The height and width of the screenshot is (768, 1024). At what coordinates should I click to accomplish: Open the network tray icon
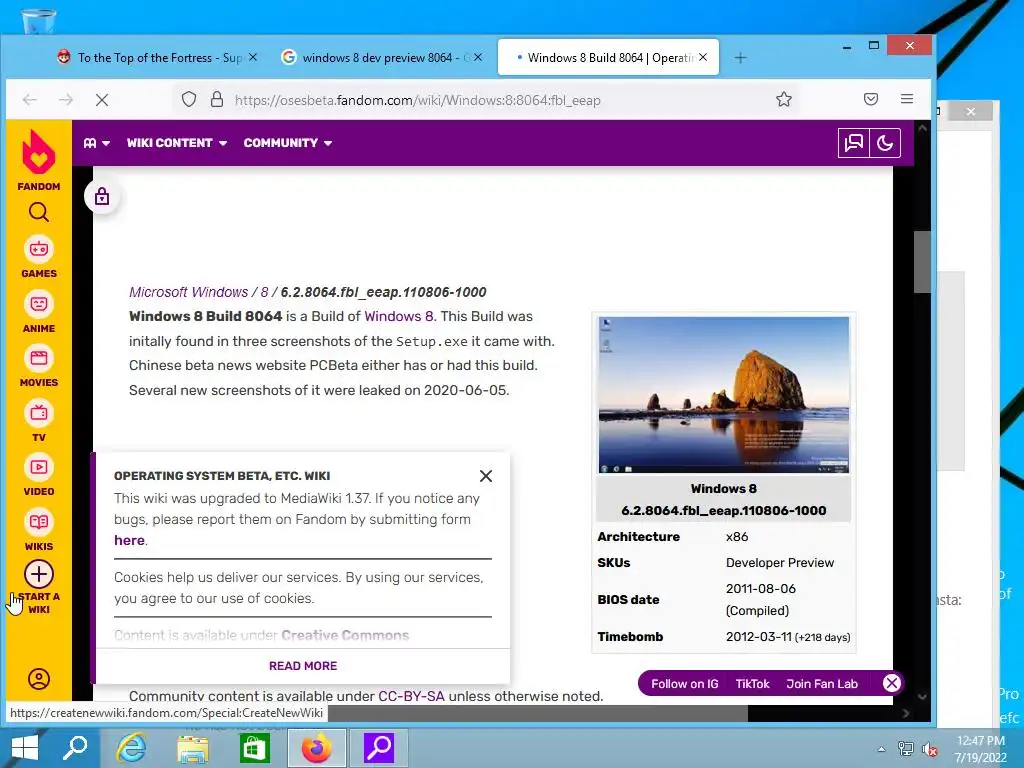point(906,749)
